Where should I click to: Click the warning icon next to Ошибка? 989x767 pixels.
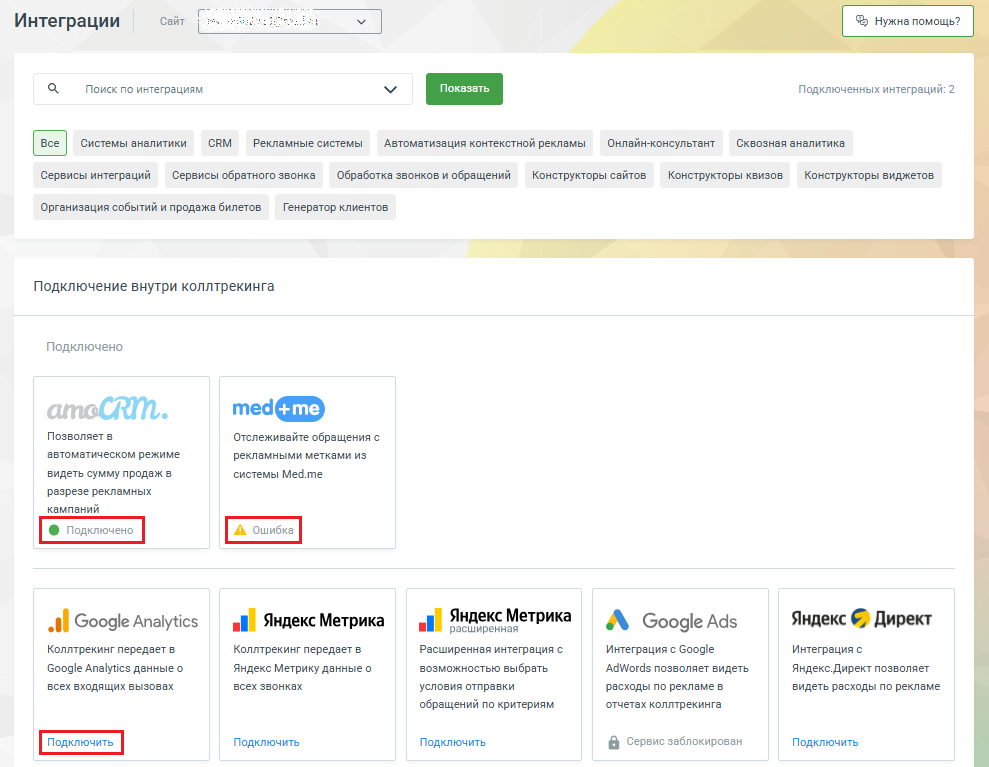(x=240, y=530)
